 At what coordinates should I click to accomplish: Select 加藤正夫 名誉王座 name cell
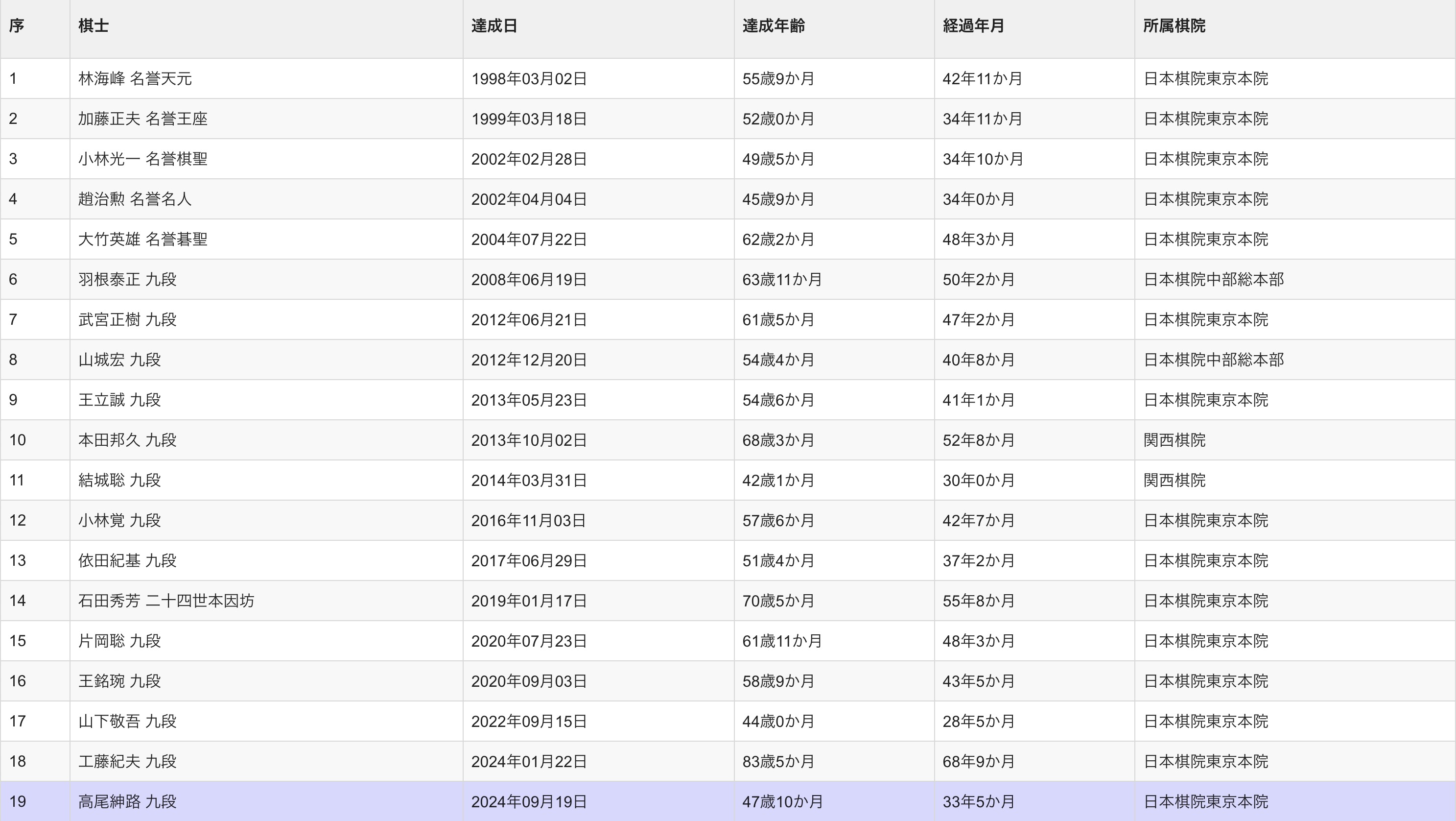click(143, 119)
